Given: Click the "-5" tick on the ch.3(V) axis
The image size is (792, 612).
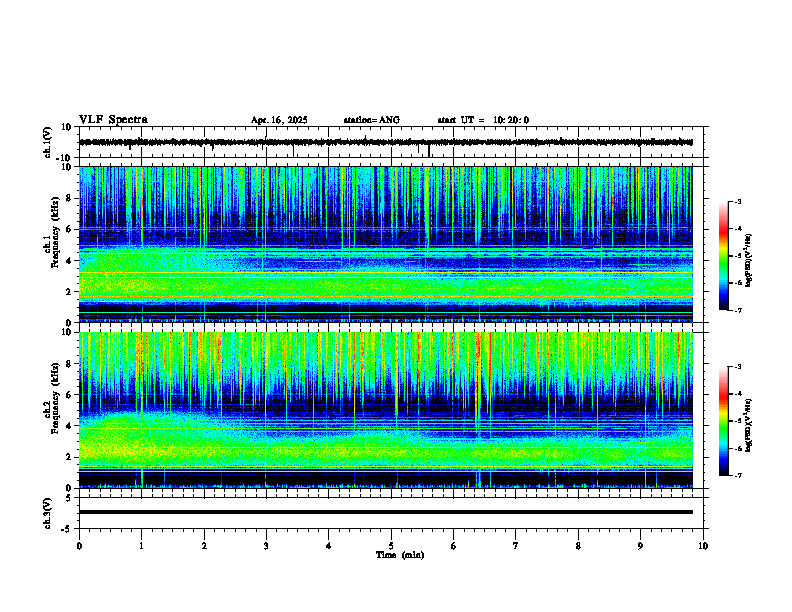Looking at the screenshot, I should [68, 529].
